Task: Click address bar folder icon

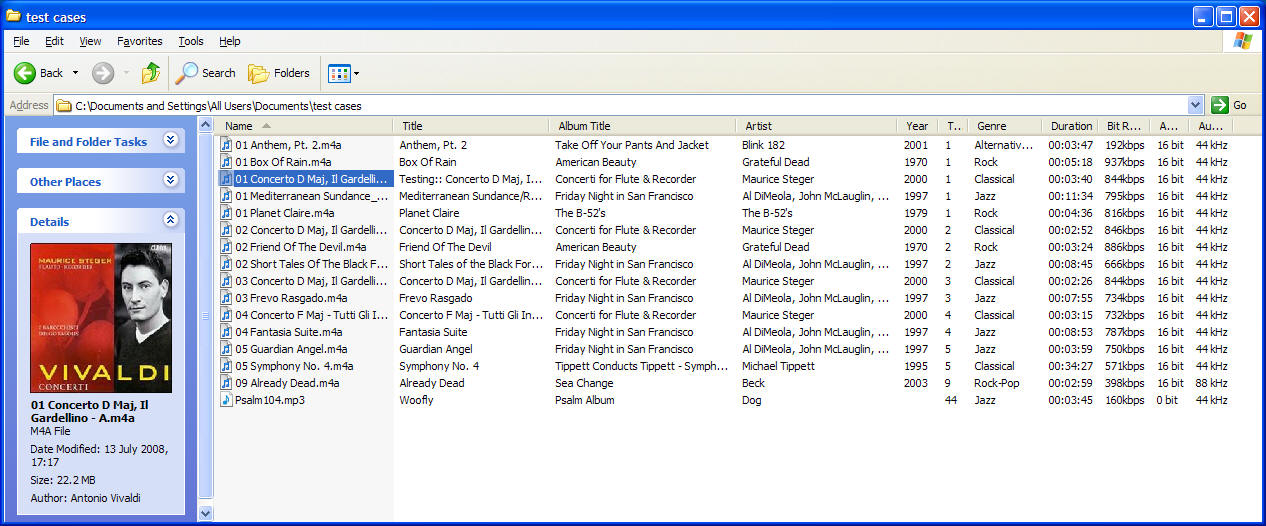Action: click(x=64, y=105)
